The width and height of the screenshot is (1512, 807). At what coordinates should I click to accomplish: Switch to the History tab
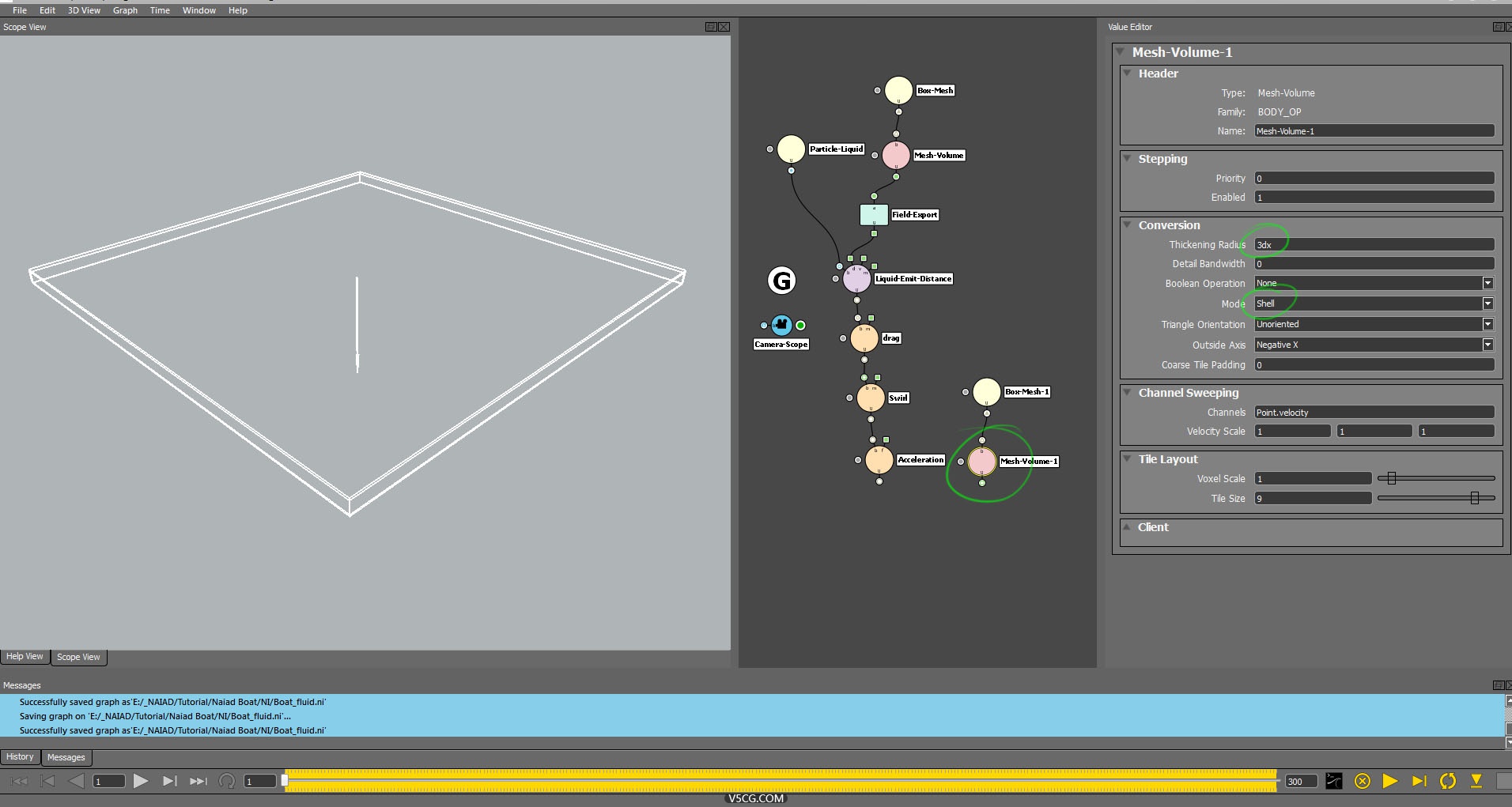pos(20,756)
